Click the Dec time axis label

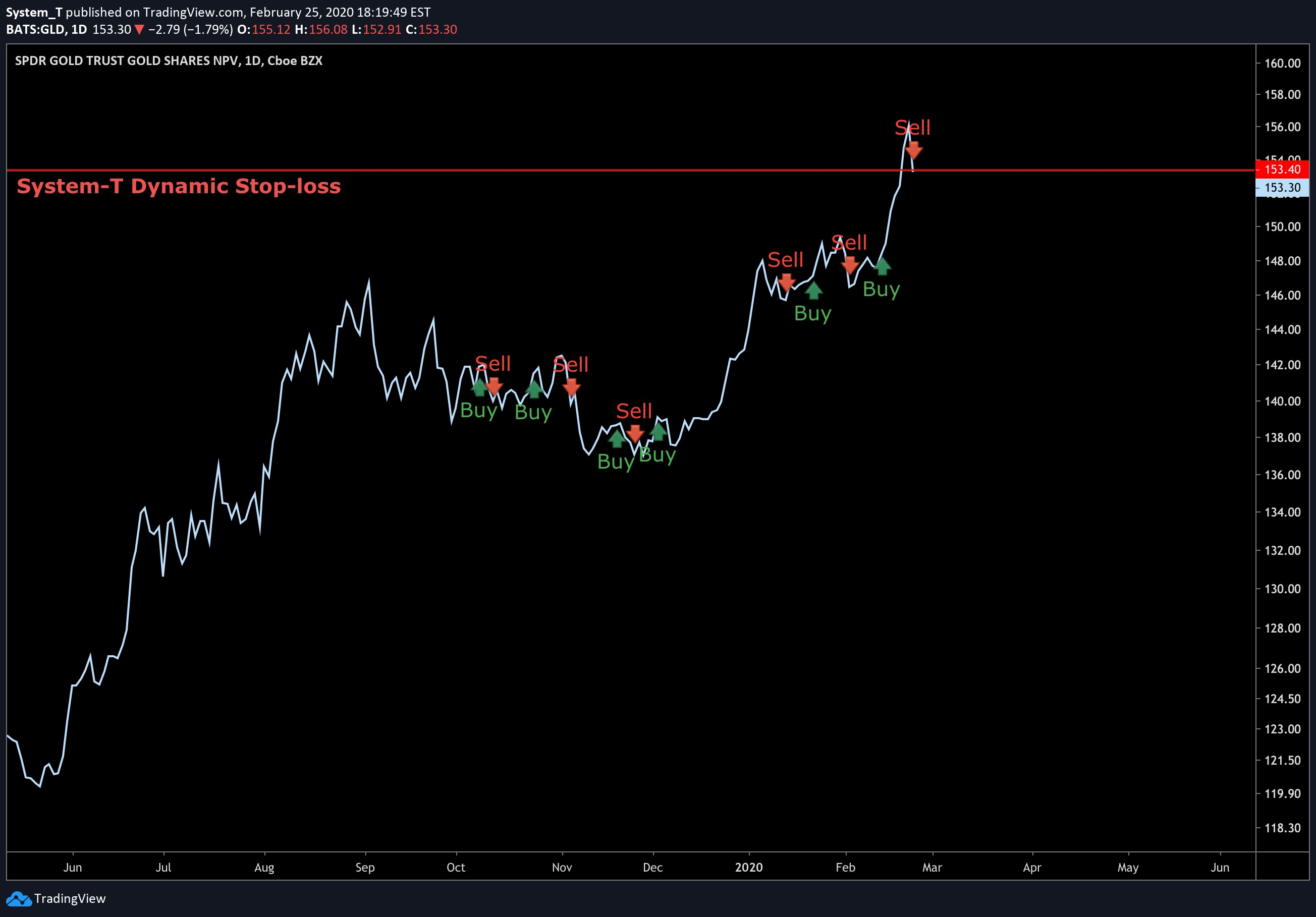652,867
